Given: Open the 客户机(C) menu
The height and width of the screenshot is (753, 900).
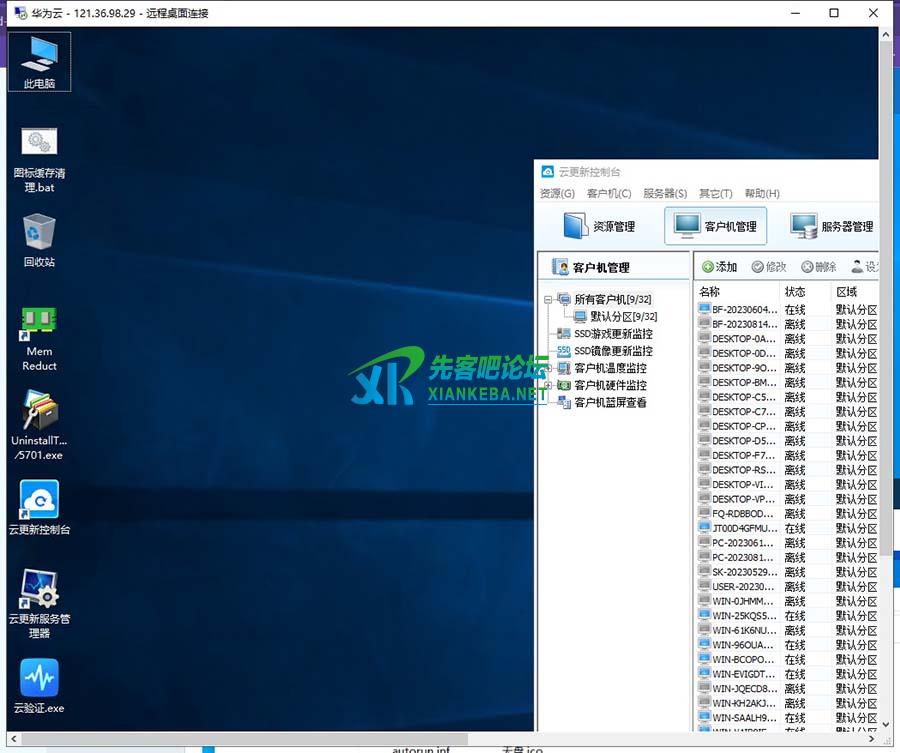Looking at the screenshot, I should point(609,193).
